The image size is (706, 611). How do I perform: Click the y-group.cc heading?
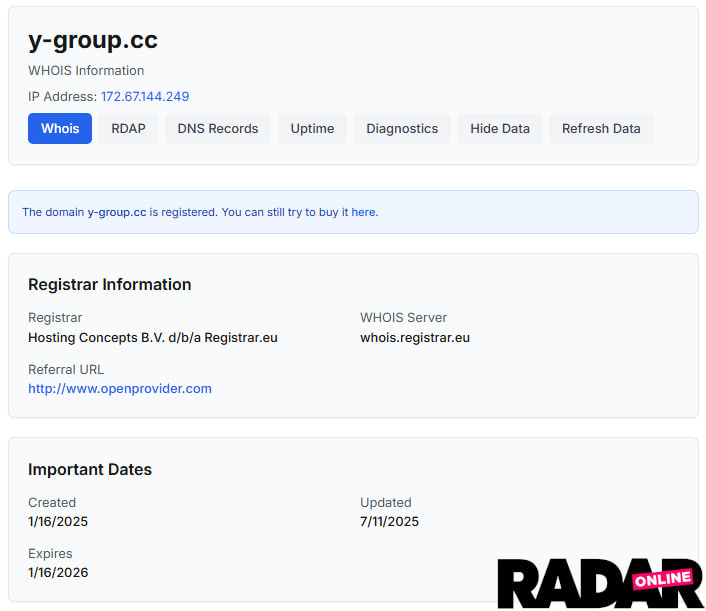[93, 41]
